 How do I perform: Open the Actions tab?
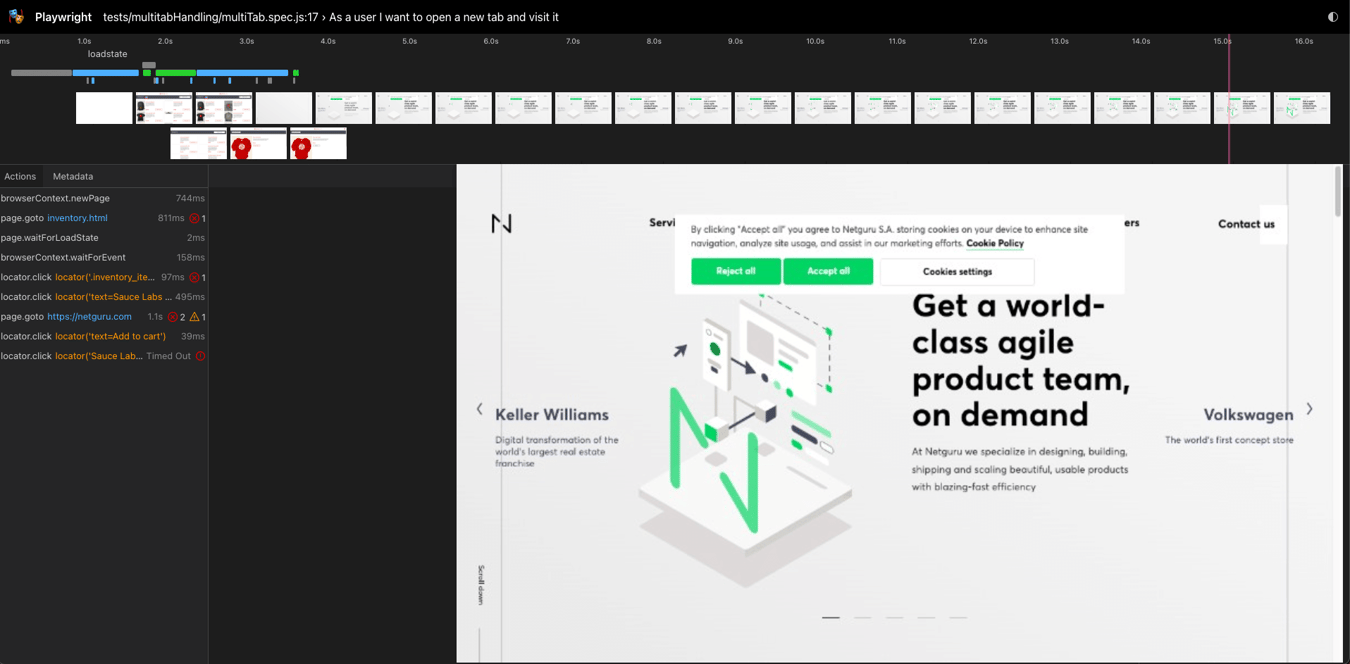(20, 176)
